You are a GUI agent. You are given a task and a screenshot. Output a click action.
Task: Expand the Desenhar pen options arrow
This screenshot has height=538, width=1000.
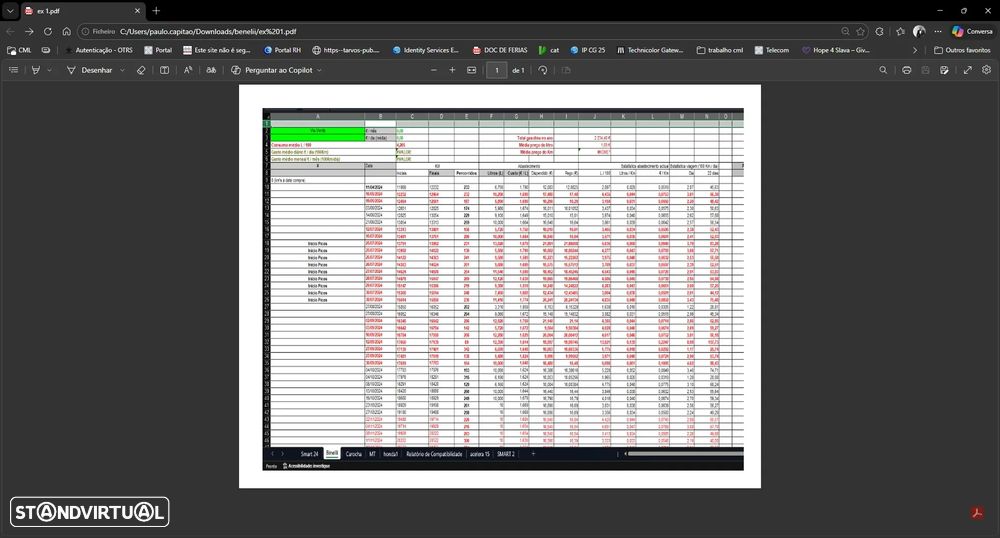(x=122, y=70)
